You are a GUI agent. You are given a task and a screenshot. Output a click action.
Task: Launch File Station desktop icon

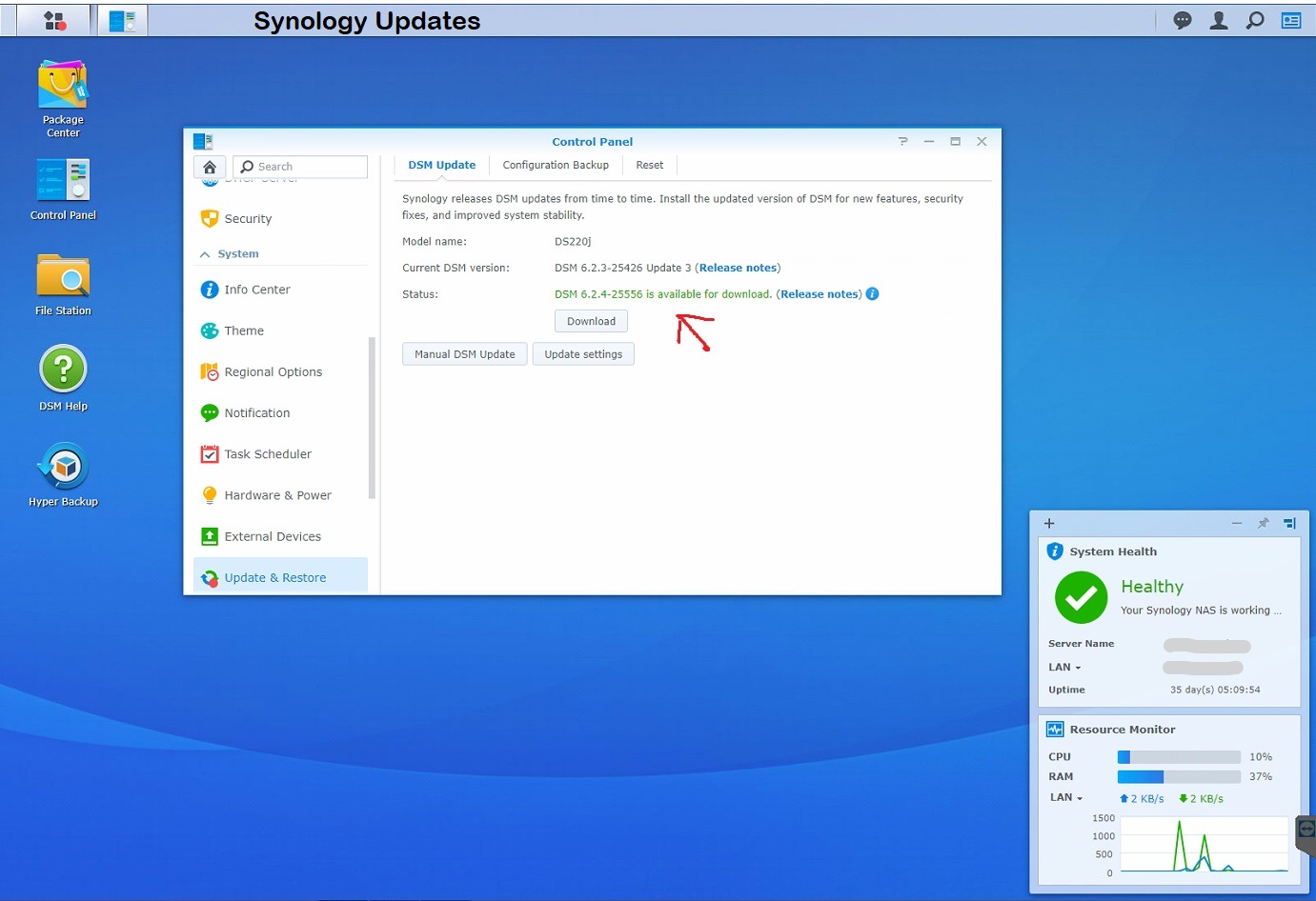pyautogui.click(x=63, y=285)
